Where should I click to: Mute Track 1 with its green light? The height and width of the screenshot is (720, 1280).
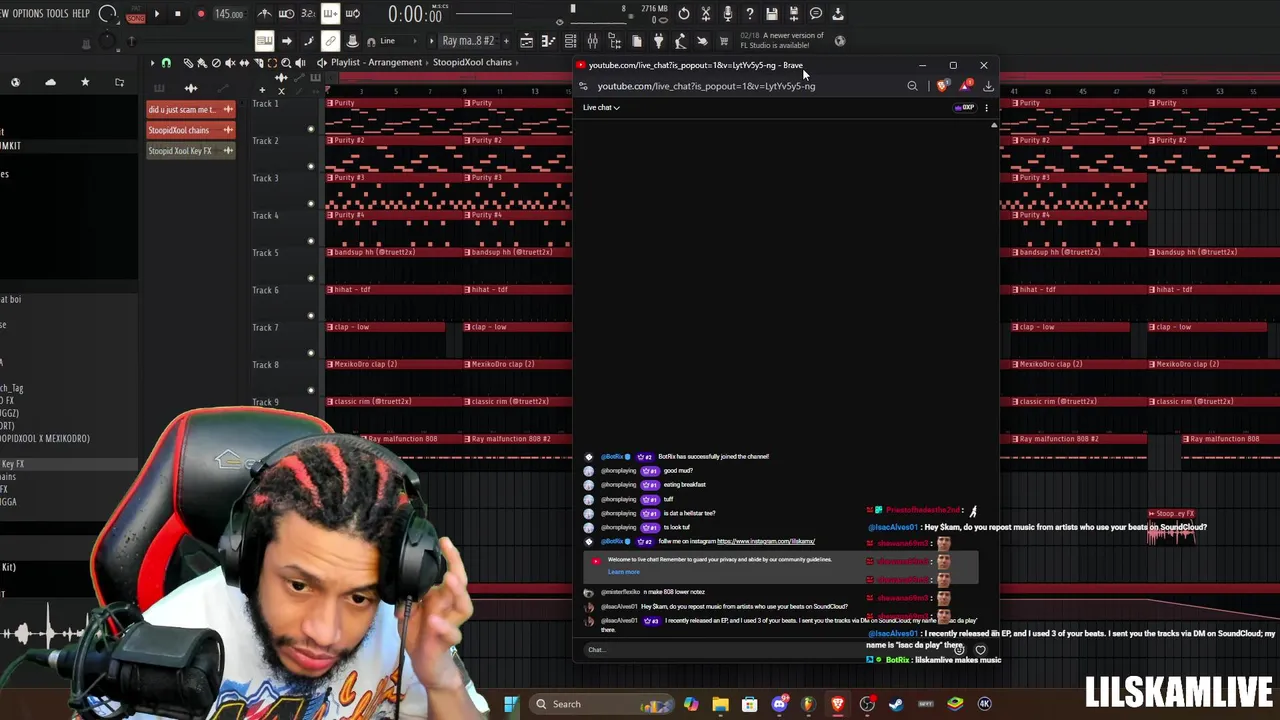tap(311, 129)
